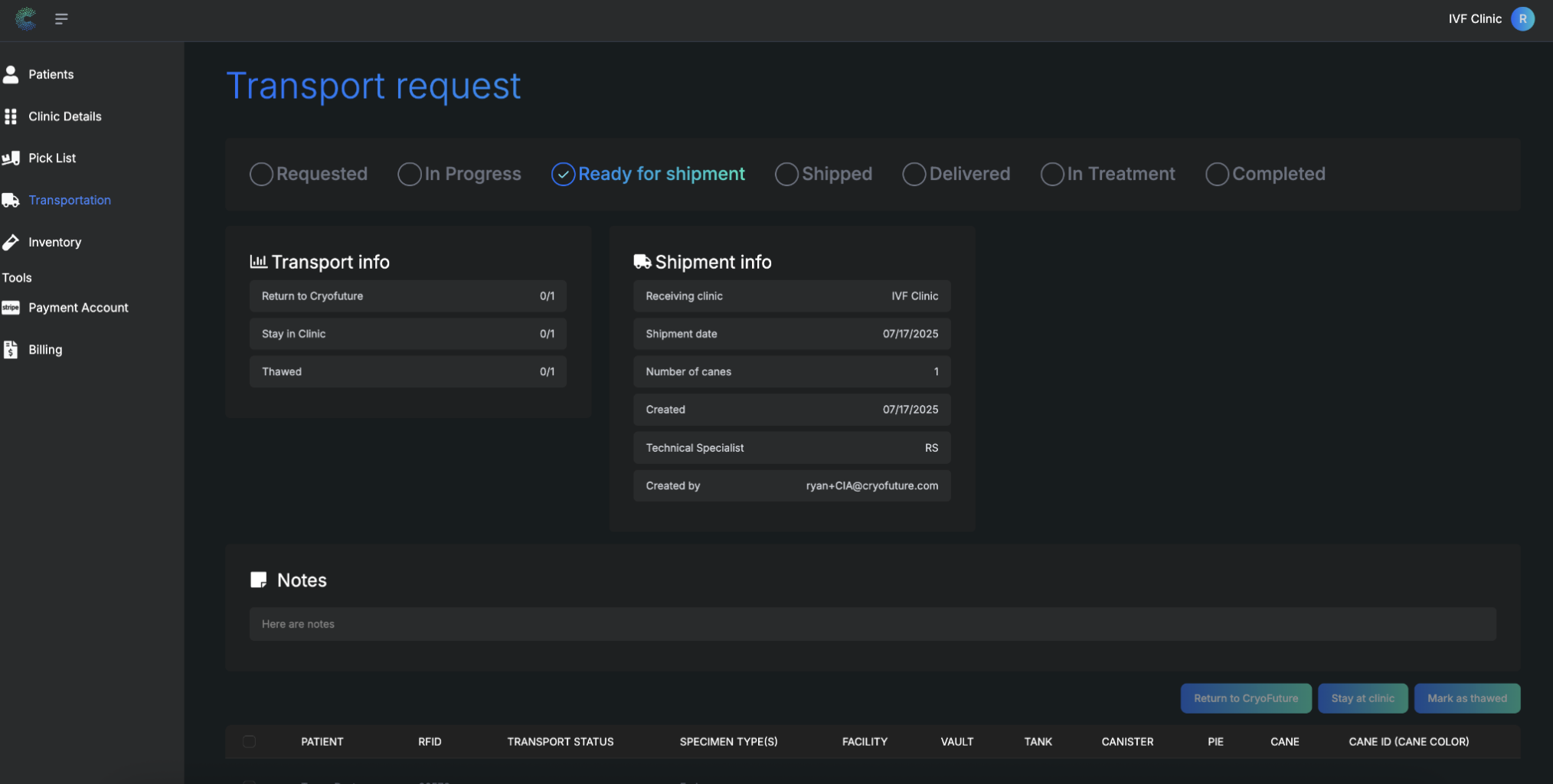Viewport: 1553px width, 784px height.
Task: Collapse the sidebar with the hamburger icon
Action: (x=62, y=18)
